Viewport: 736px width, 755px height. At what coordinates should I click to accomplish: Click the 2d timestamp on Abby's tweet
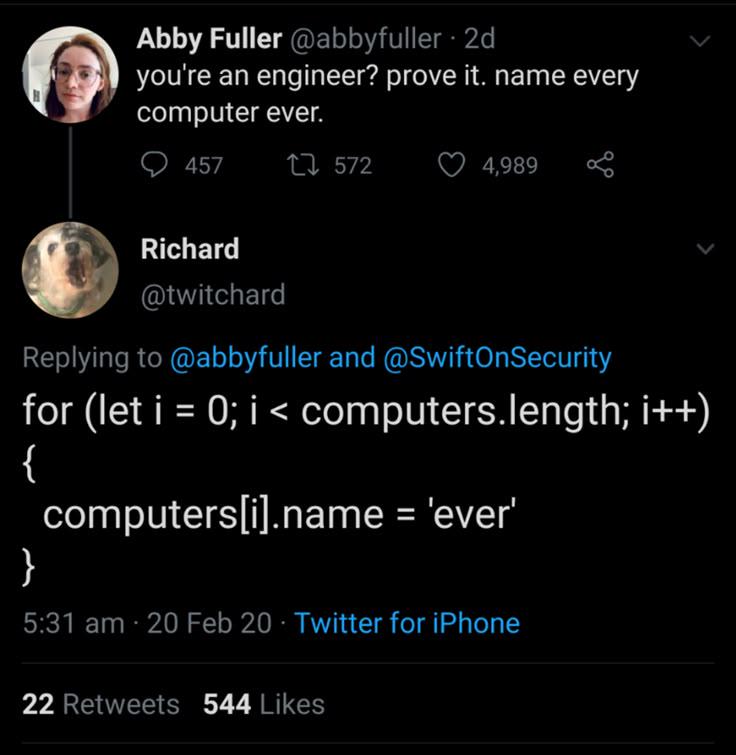pyautogui.click(x=479, y=39)
